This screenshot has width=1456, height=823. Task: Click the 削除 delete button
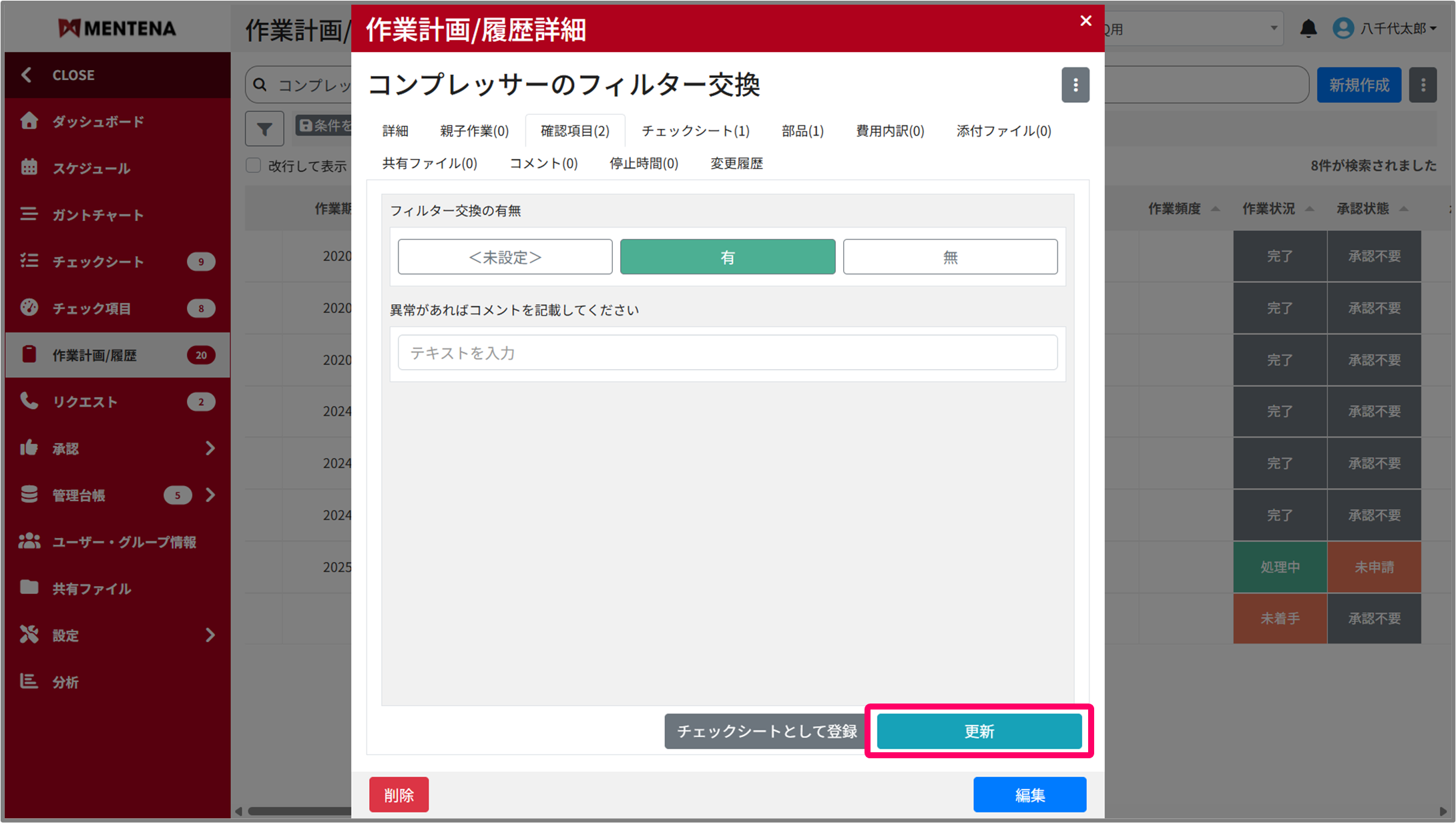coord(399,794)
